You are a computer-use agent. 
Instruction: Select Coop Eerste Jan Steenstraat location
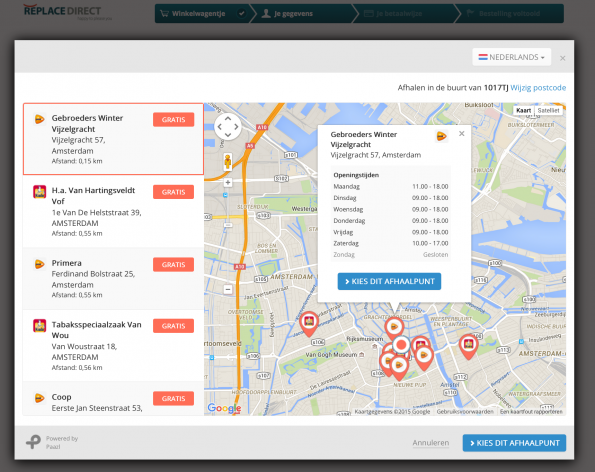[113, 399]
